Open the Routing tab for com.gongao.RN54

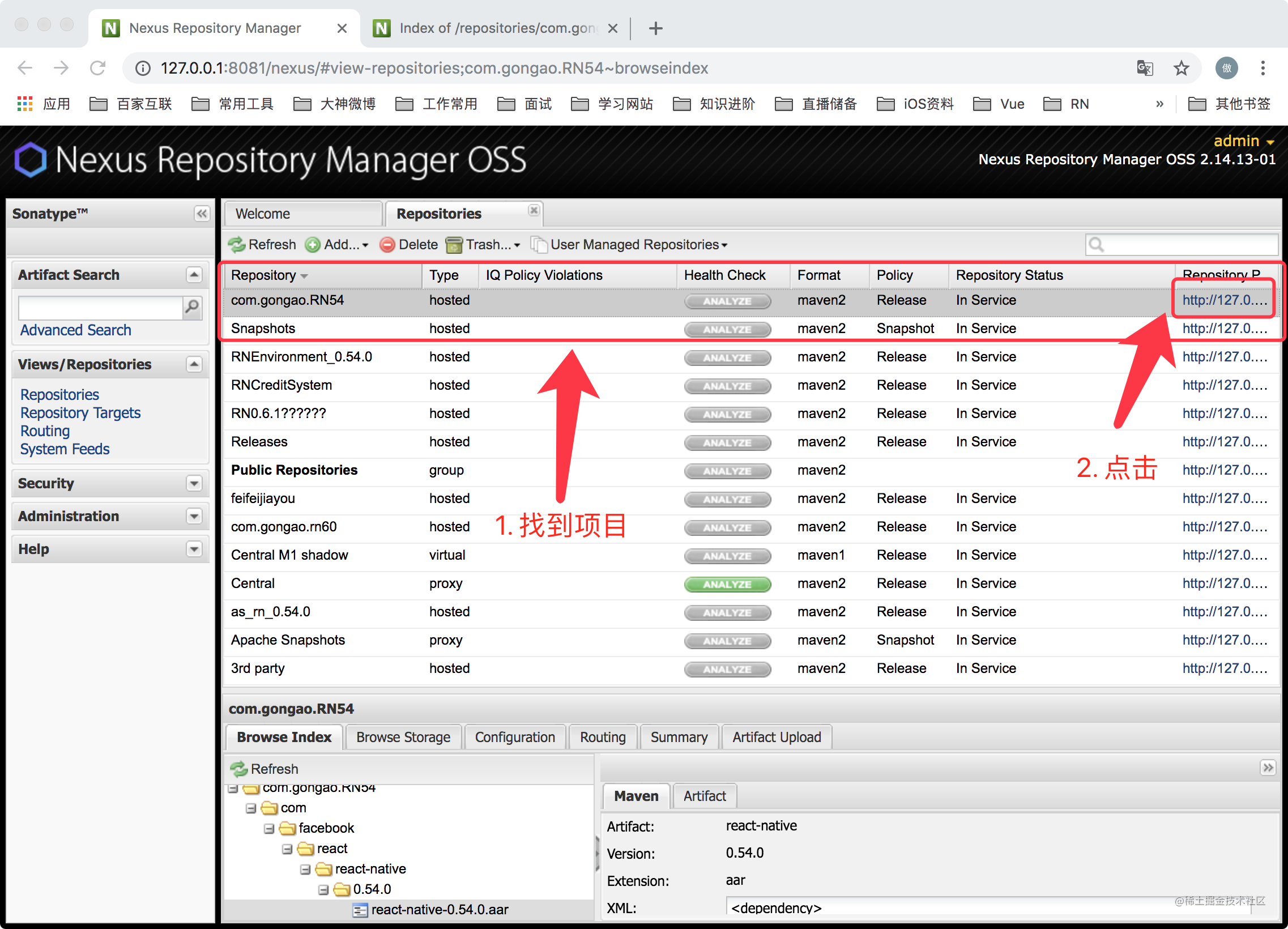tap(603, 737)
